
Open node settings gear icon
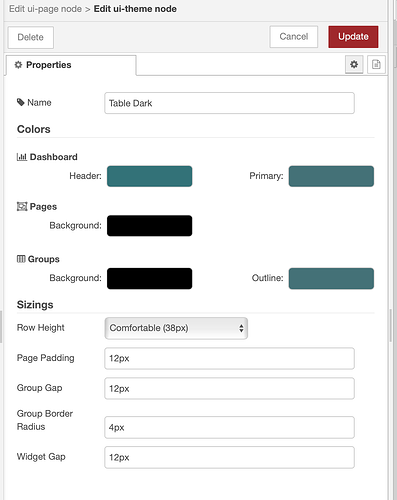click(354, 64)
